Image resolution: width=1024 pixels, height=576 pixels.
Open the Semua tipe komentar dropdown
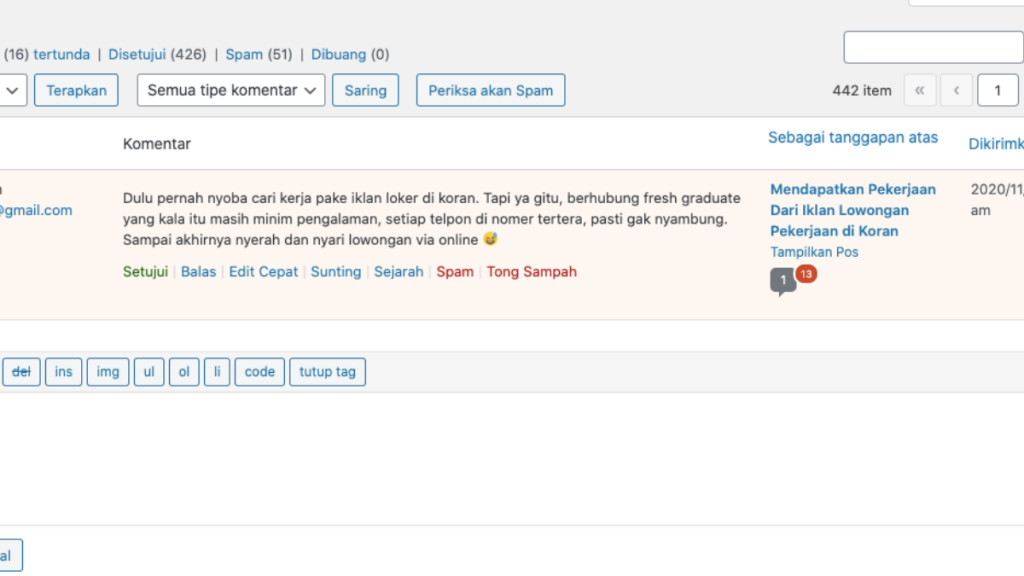231,90
